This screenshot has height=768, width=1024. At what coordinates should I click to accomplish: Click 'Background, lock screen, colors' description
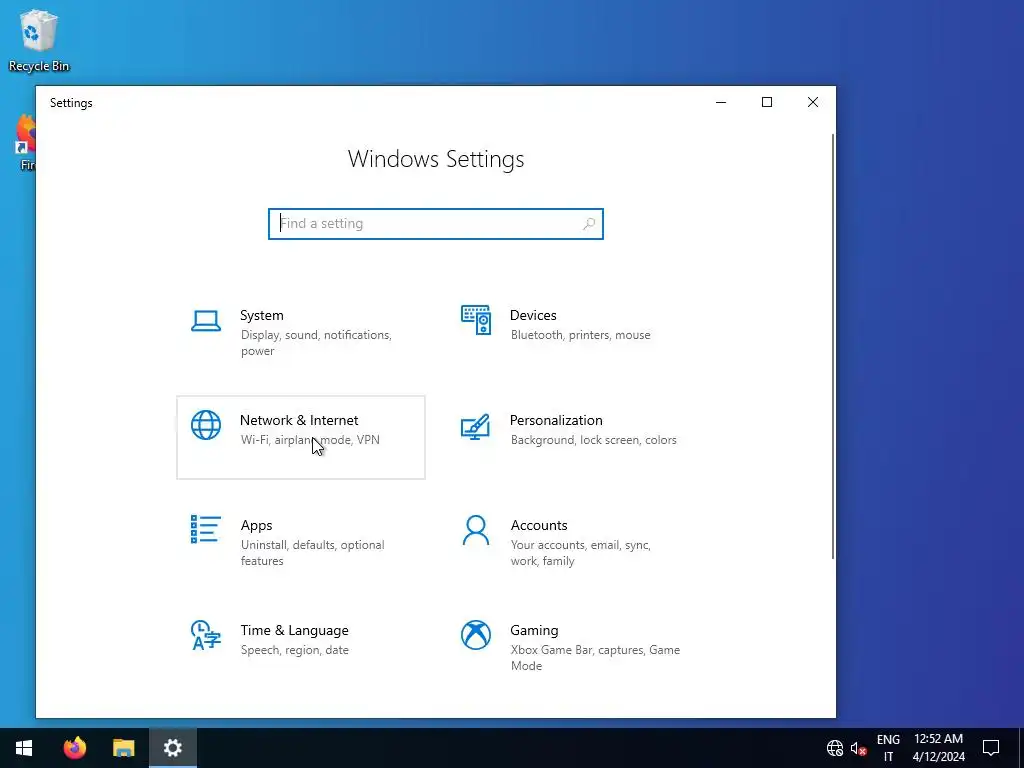click(x=594, y=440)
